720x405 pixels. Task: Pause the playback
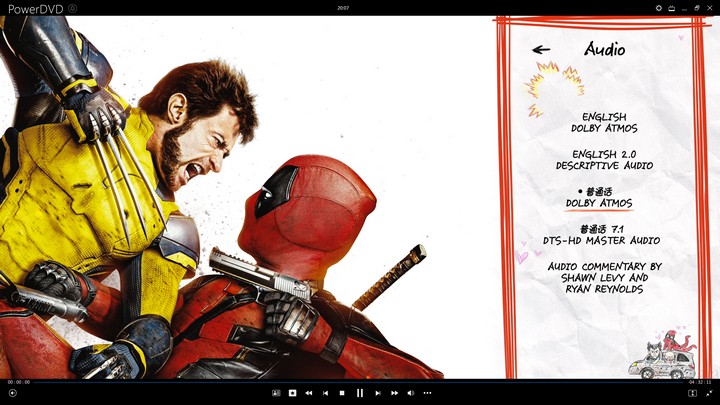pyautogui.click(x=360, y=393)
